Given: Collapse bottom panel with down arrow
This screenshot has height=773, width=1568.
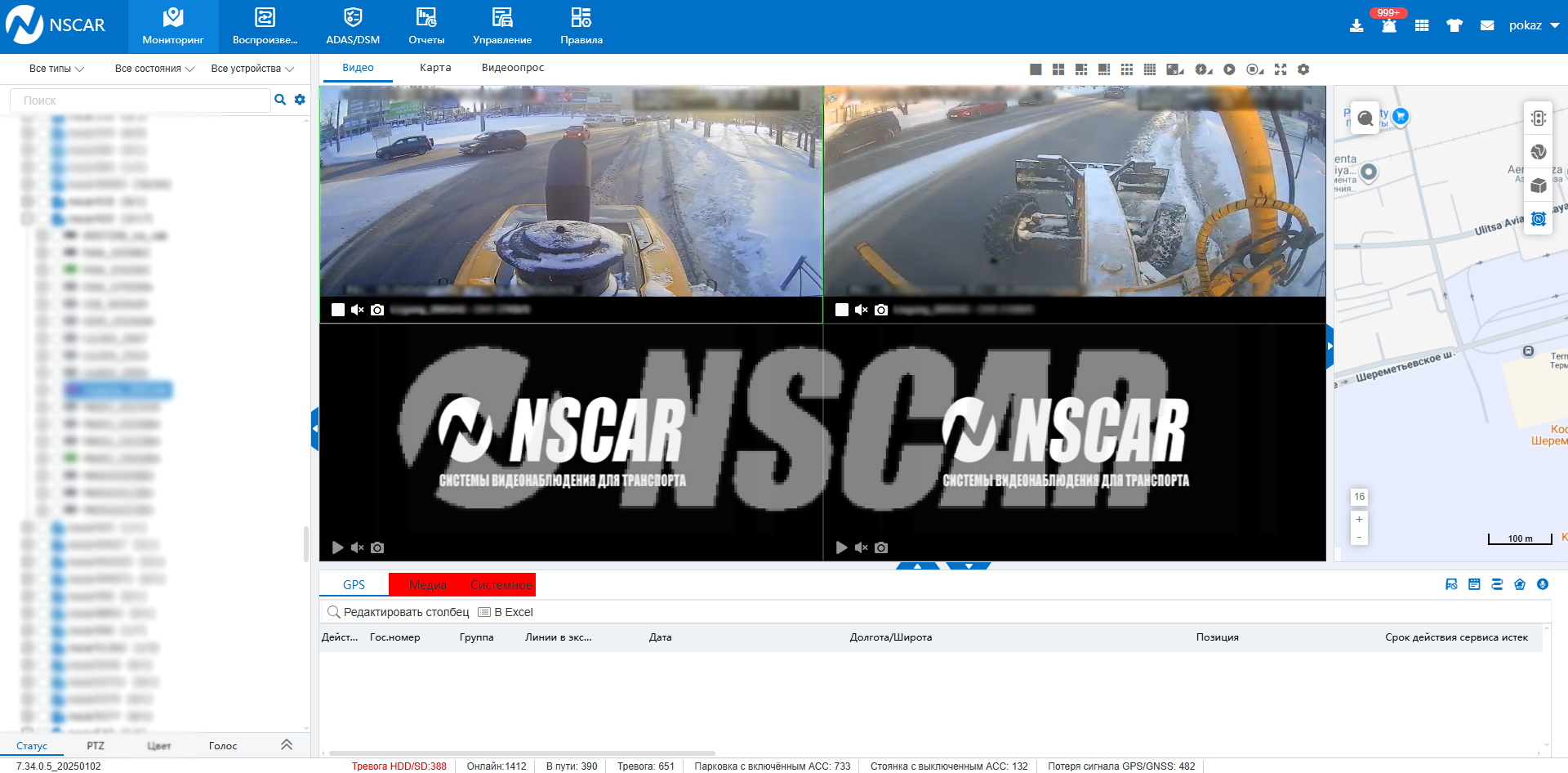Looking at the screenshot, I should (969, 565).
